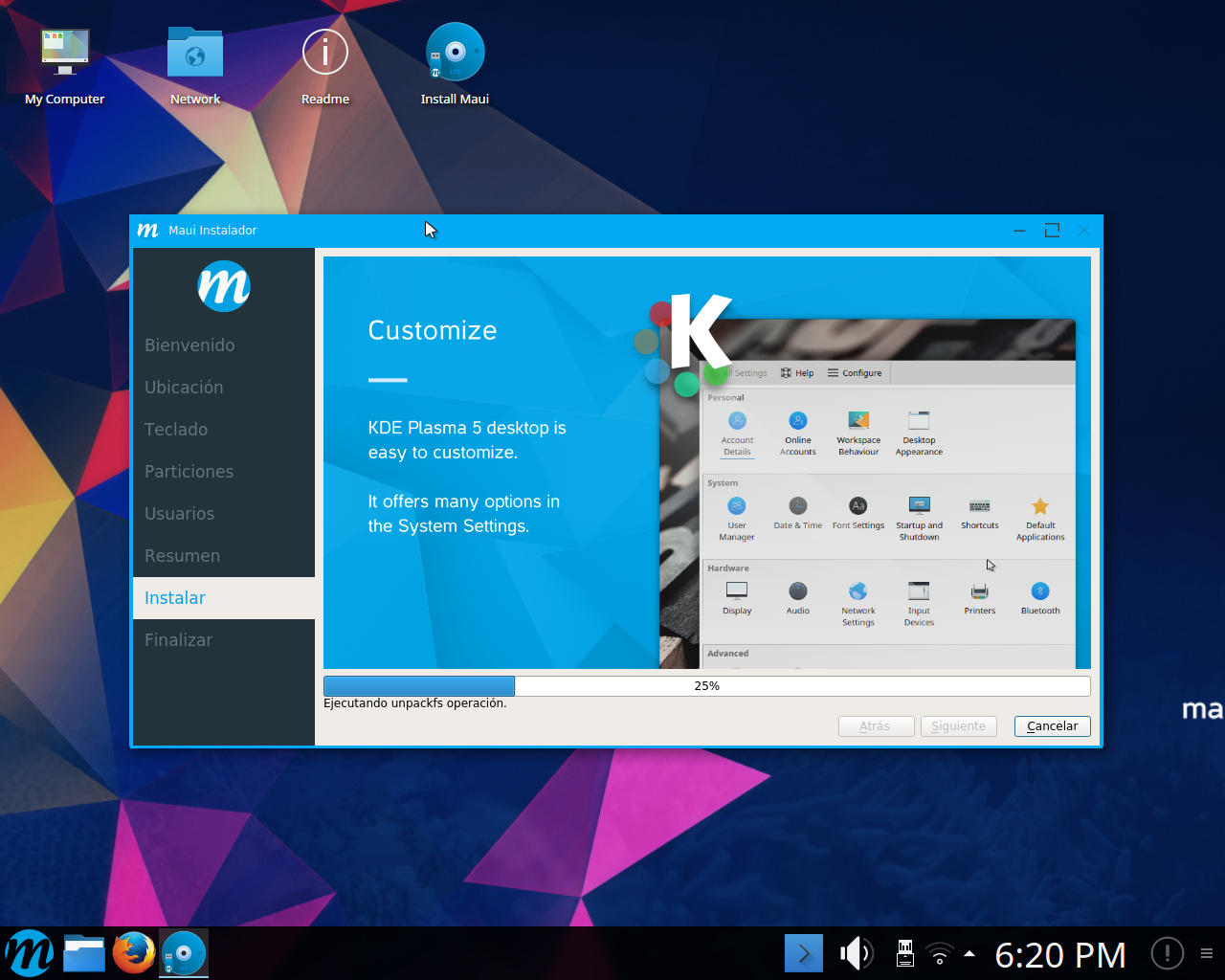Minimize the Maui Instalador window
Image resolution: width=1225 pixels, height=980 pixels.
click(1020, 231)
